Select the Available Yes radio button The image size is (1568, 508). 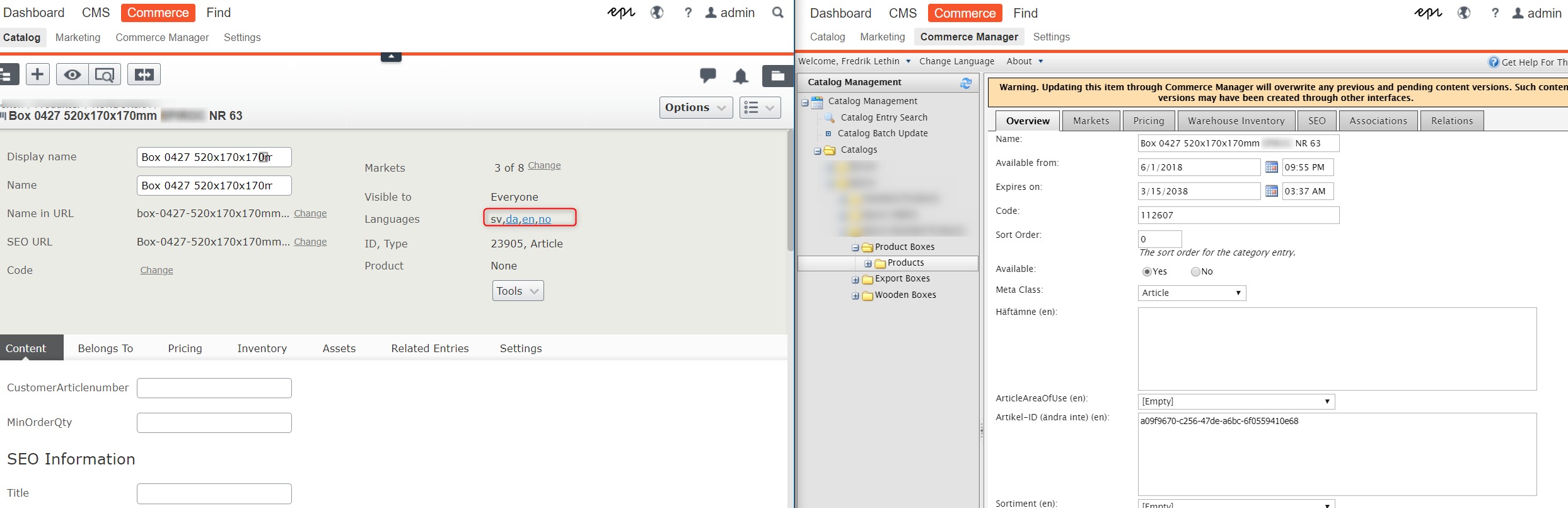[1147, 272]
